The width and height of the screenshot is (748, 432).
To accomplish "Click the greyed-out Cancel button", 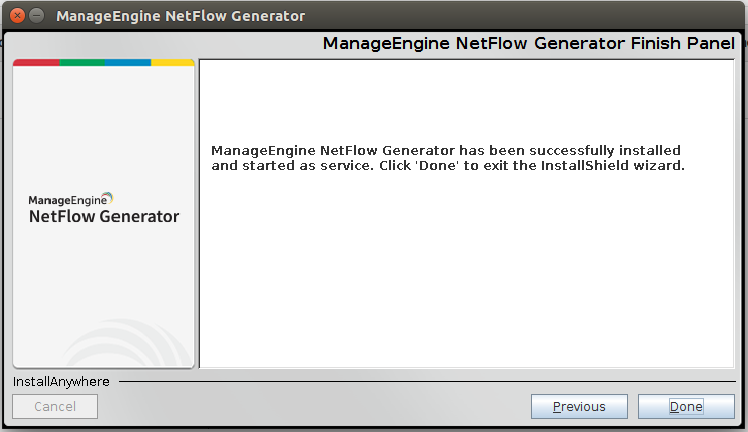I will tap(55, 406).
